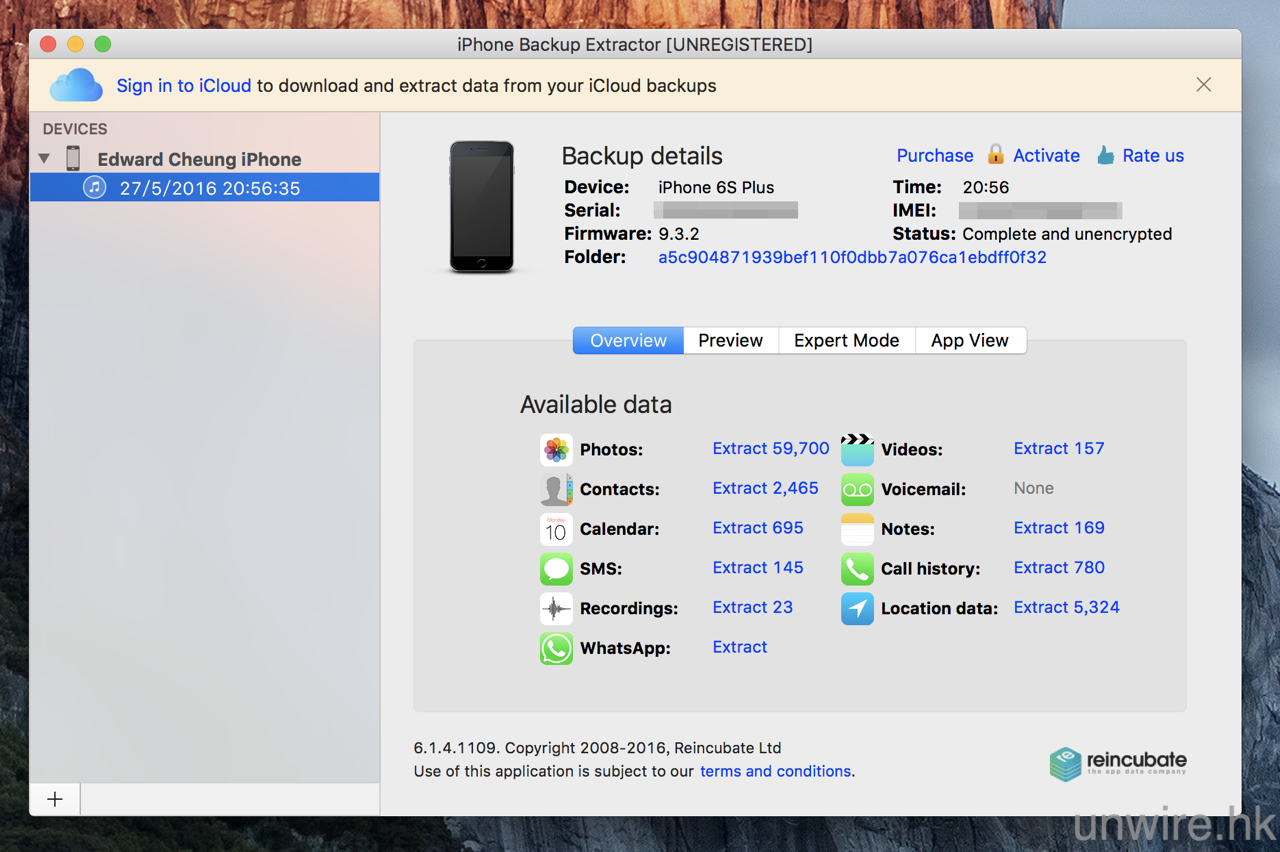Open the backup folder hash link
Screen dimensions: 1280x852
(852, 257)
